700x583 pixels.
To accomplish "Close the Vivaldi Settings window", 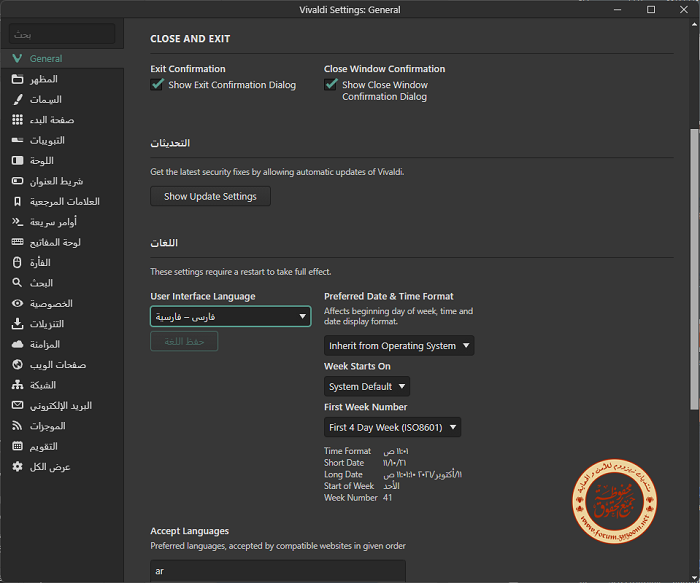I will click(683, 9).
